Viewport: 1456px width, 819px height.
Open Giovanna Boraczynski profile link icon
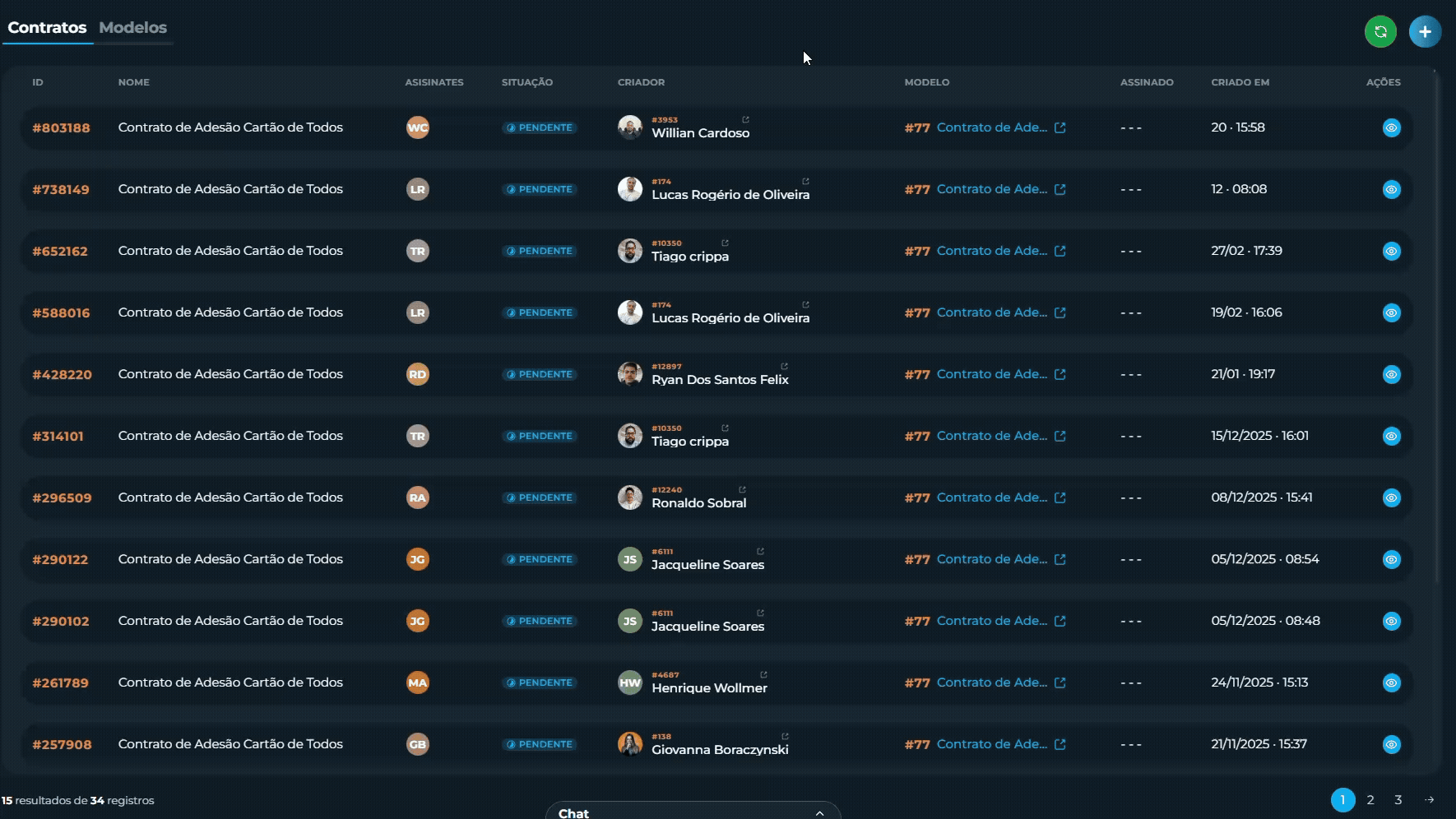(785, 737)
